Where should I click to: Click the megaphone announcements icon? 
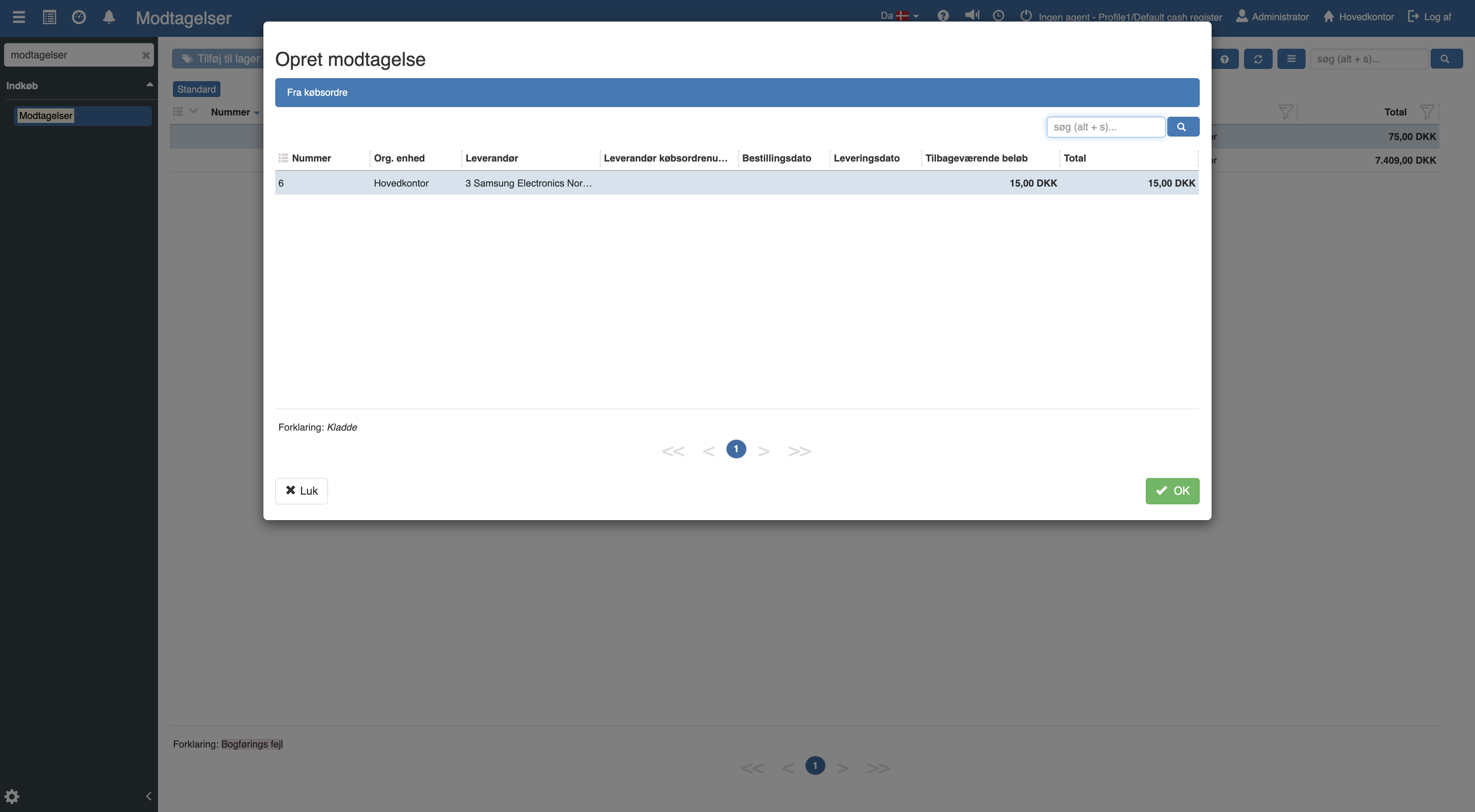tap(971, 15)
